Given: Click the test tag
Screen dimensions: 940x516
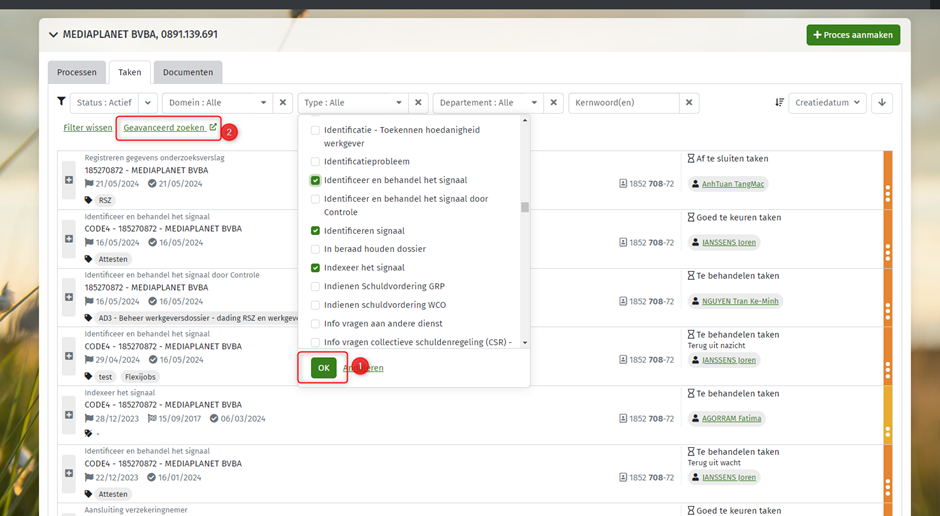Looking at the screenshot, I should [x=106, y=377].
